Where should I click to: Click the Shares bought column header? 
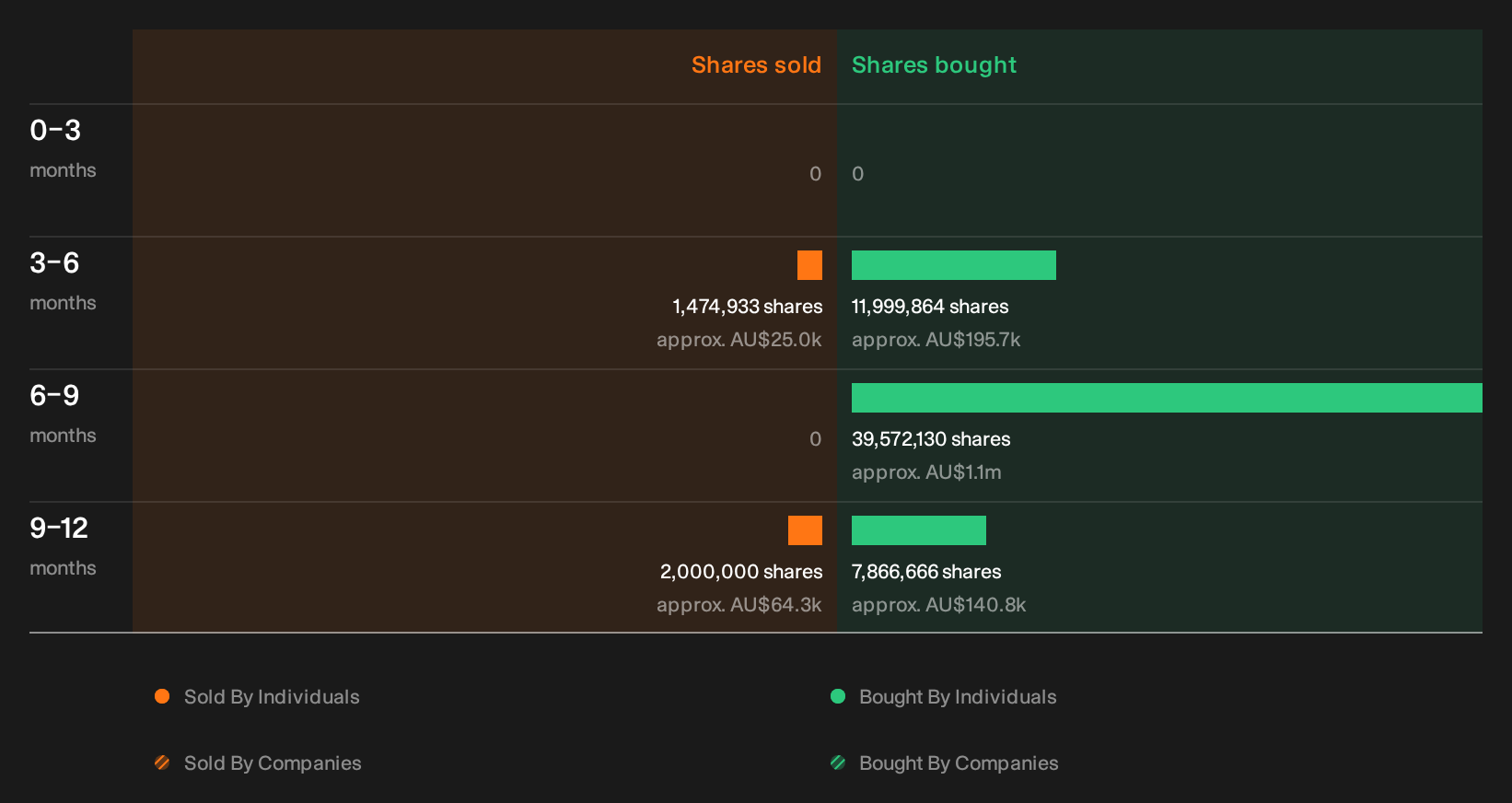934,65
